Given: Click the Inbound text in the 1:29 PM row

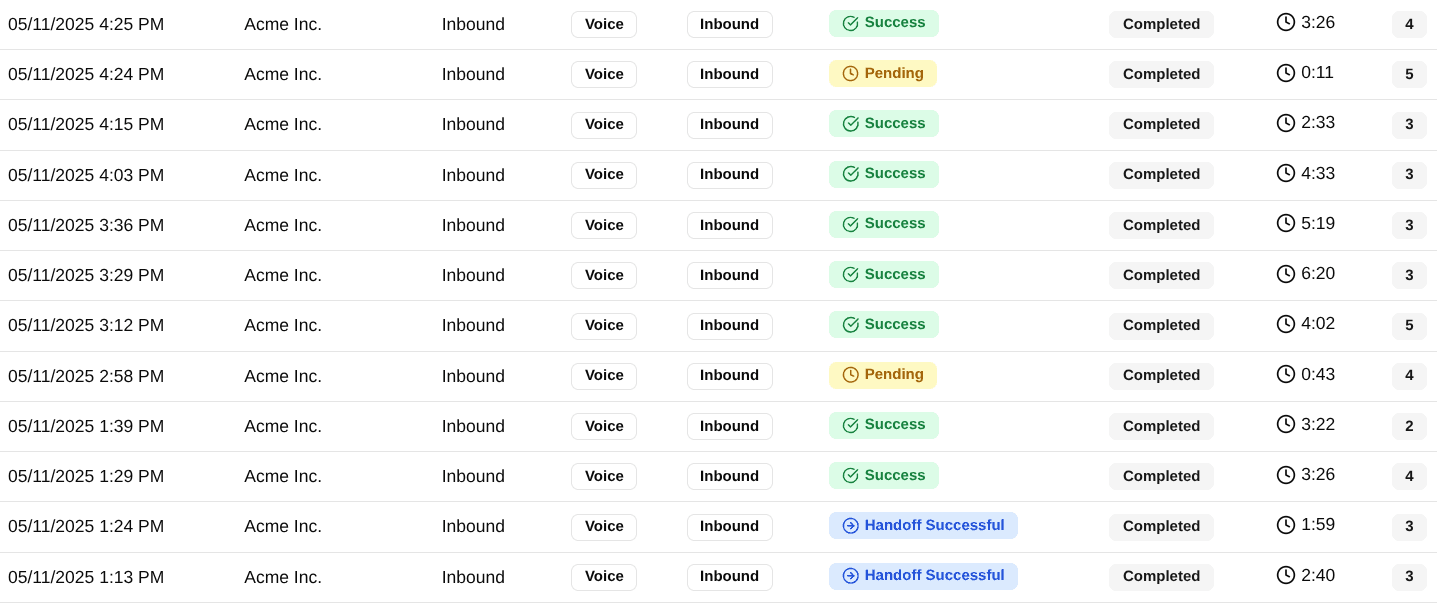Looking at the screenshot, I should coord(473,476).
